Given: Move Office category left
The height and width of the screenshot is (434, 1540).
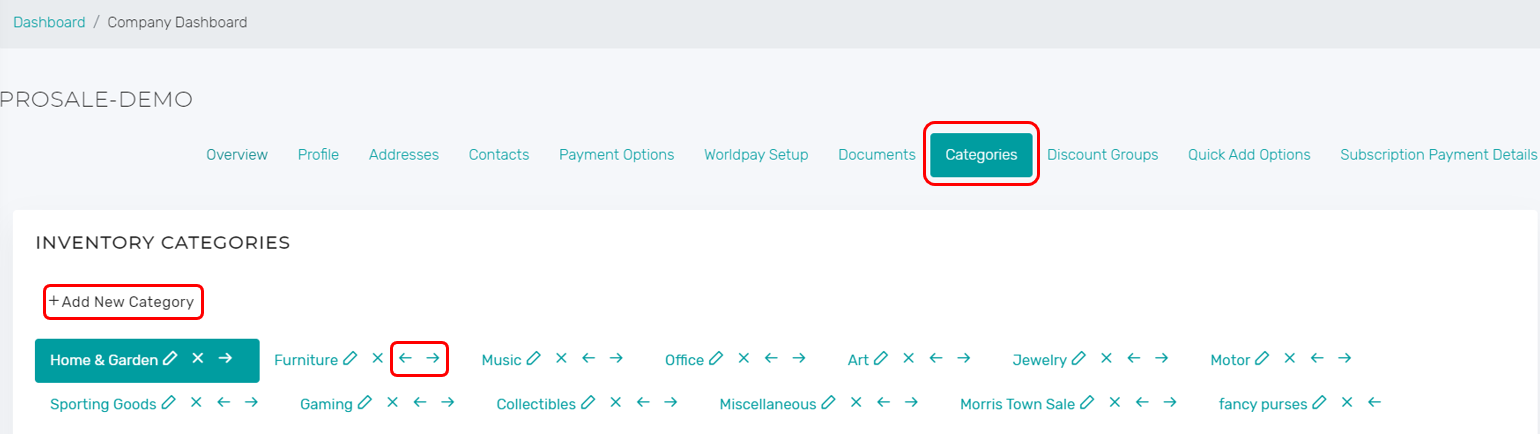Looking at the screenshot, I should click(x=771, y=358).
